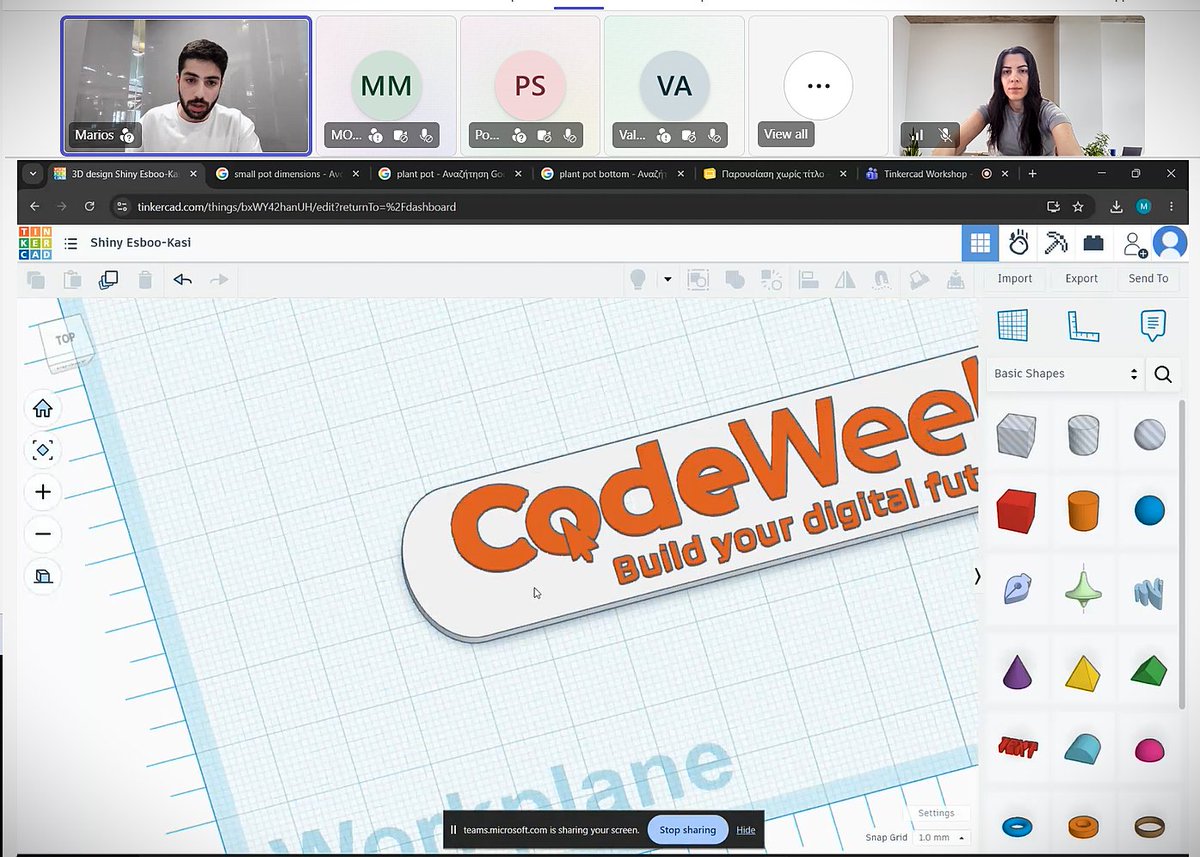Pick the striped hole sphere shape

coord(1150,435)
